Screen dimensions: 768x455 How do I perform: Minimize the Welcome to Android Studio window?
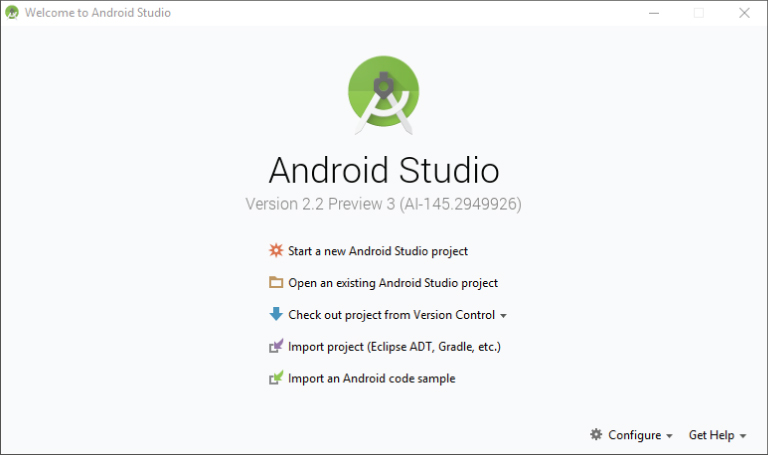click(x=654, y=13)
